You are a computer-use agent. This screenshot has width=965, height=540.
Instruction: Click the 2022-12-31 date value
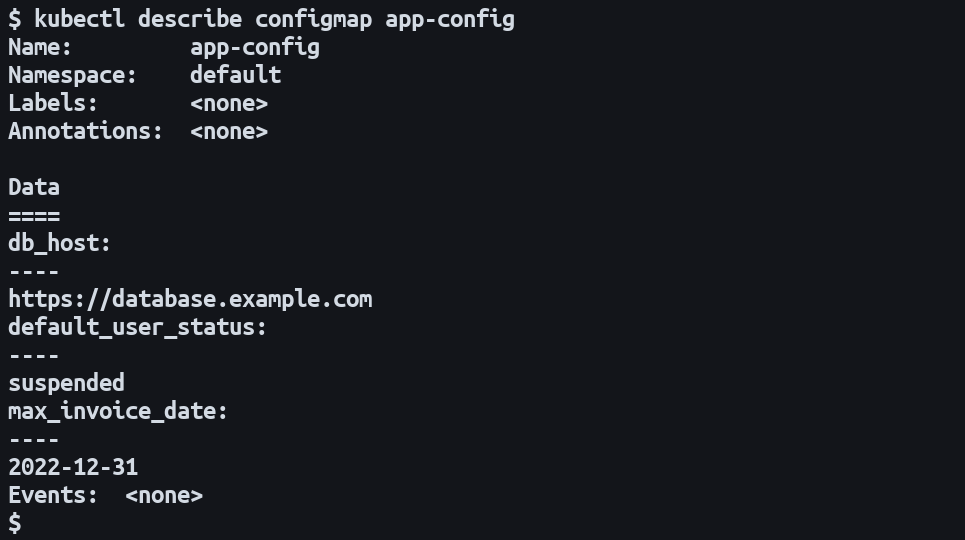[x=73, y=467]
